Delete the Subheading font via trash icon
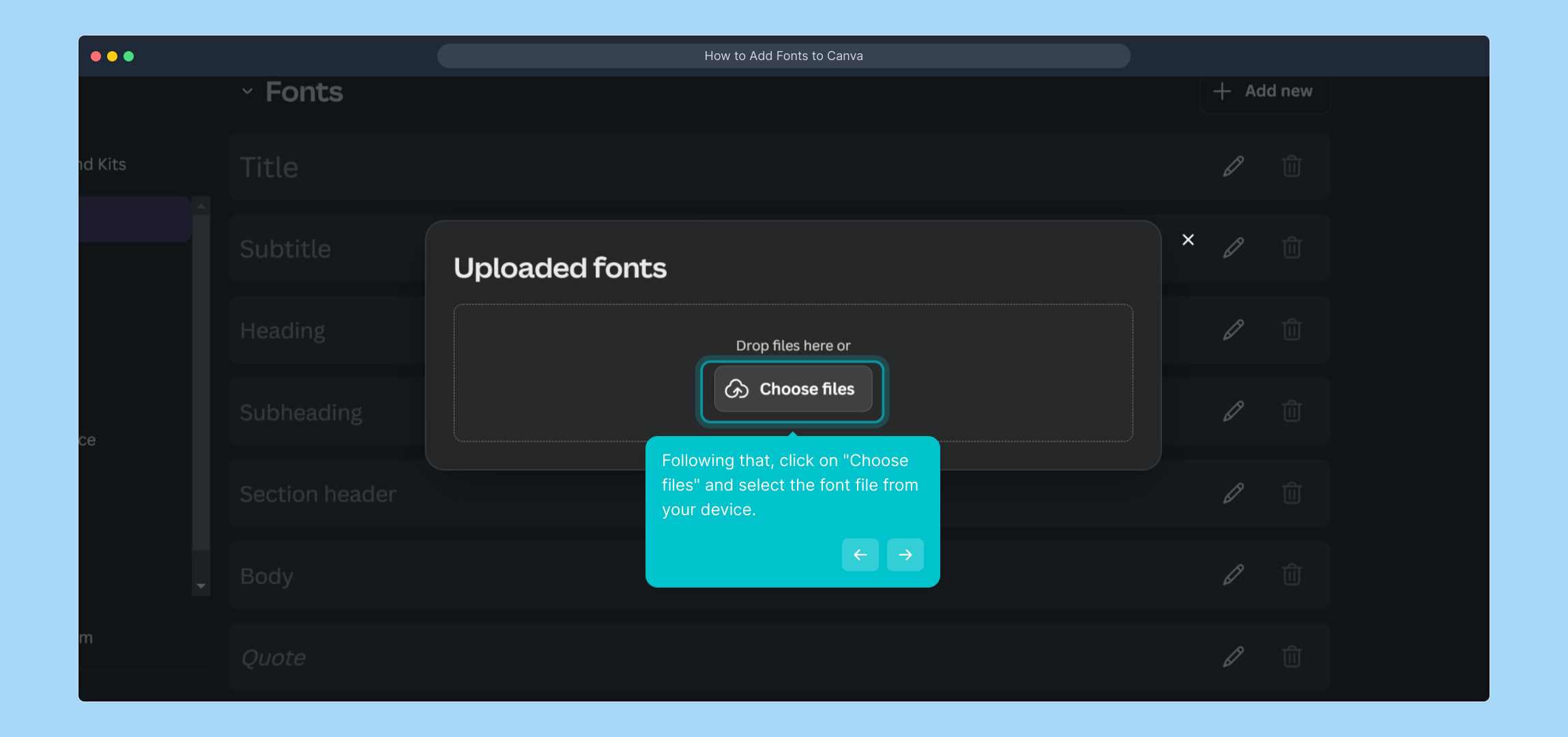The height and width of the screenshot is (737, 1568). pos(1293,411)
